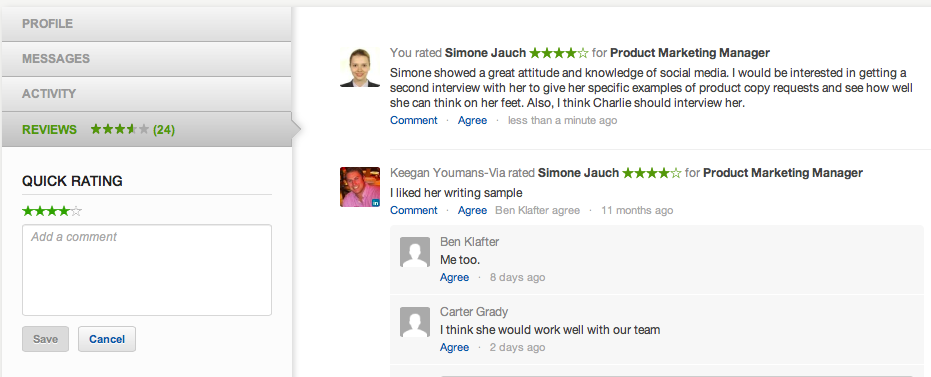Open the Messages tab

(147, 59)
